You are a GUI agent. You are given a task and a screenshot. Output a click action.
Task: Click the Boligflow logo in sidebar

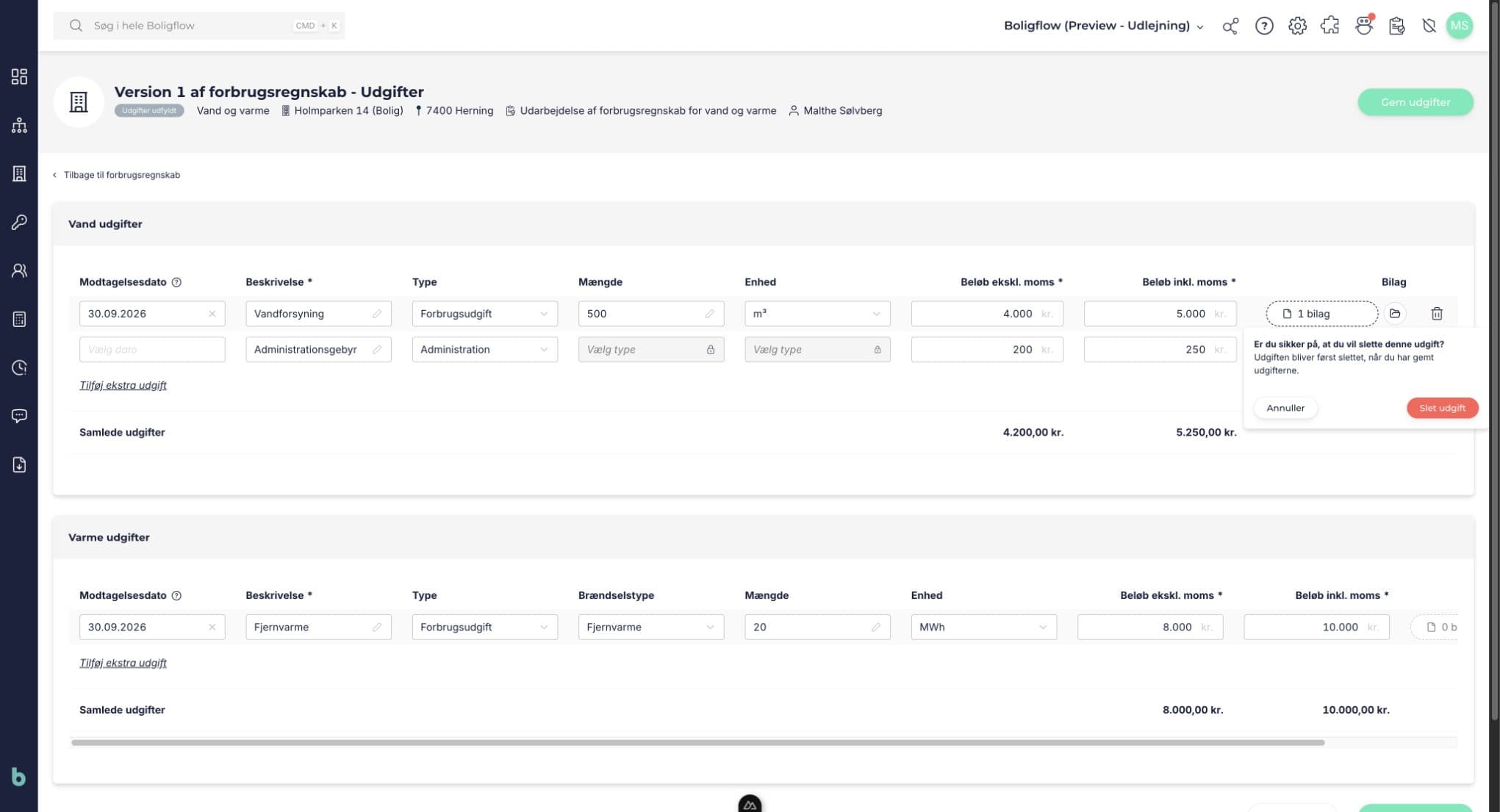tap(19, 777)
